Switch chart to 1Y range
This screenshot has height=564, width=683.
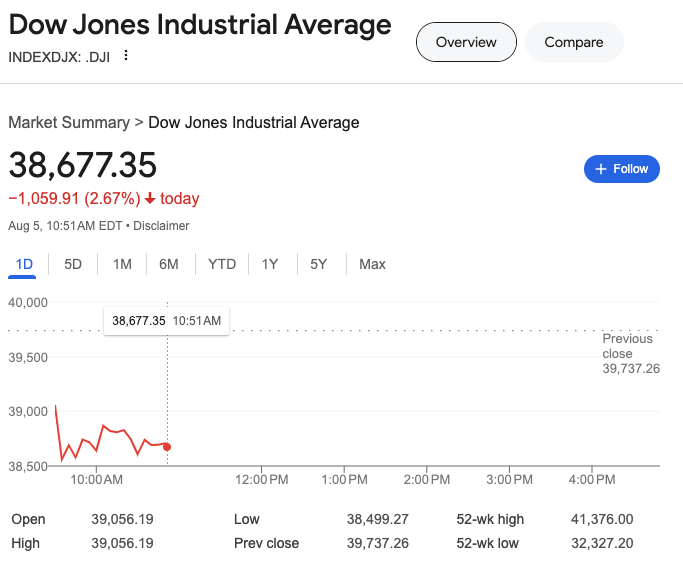pos(270,264)
